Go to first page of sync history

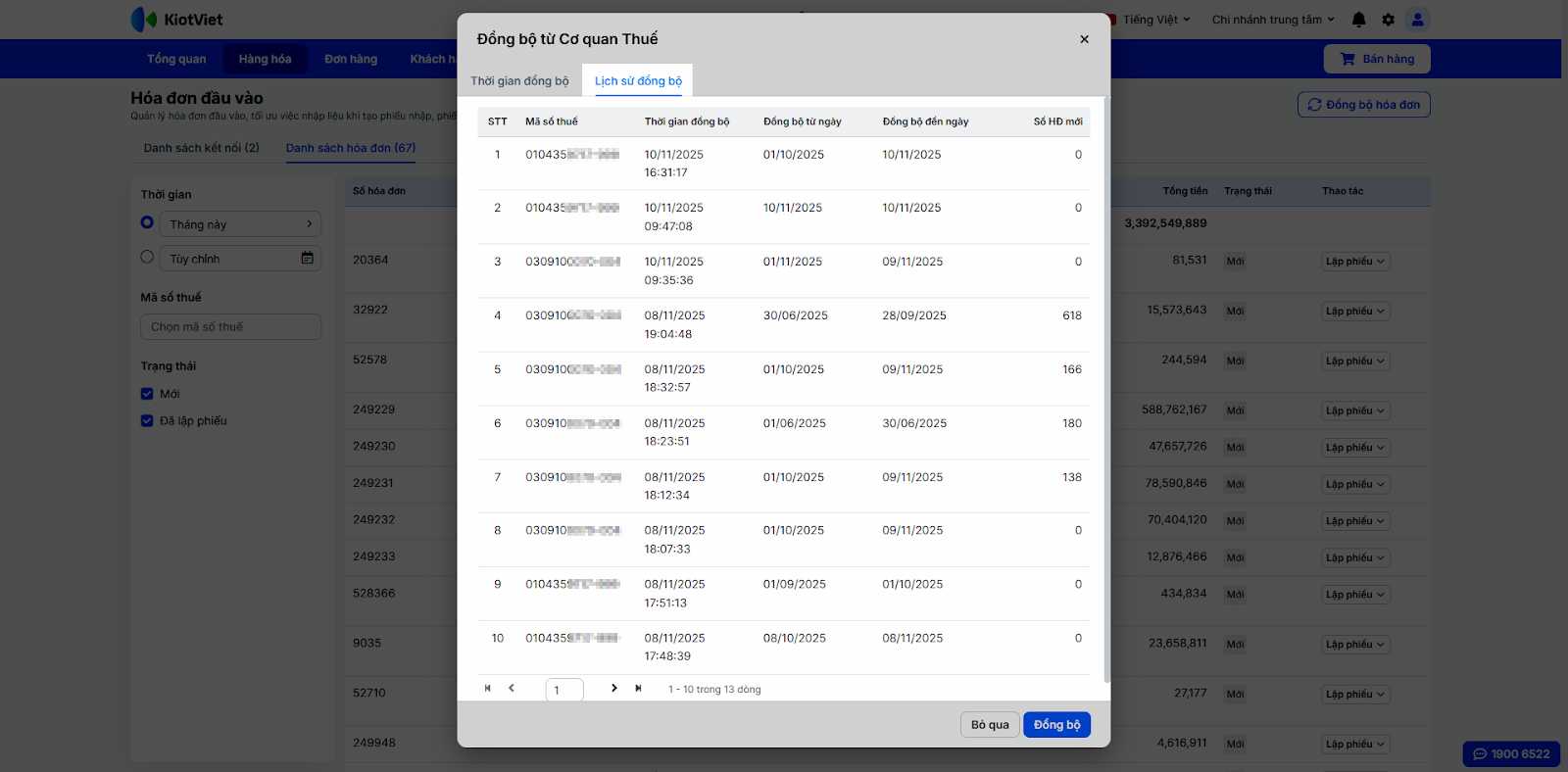click(488, 689)
